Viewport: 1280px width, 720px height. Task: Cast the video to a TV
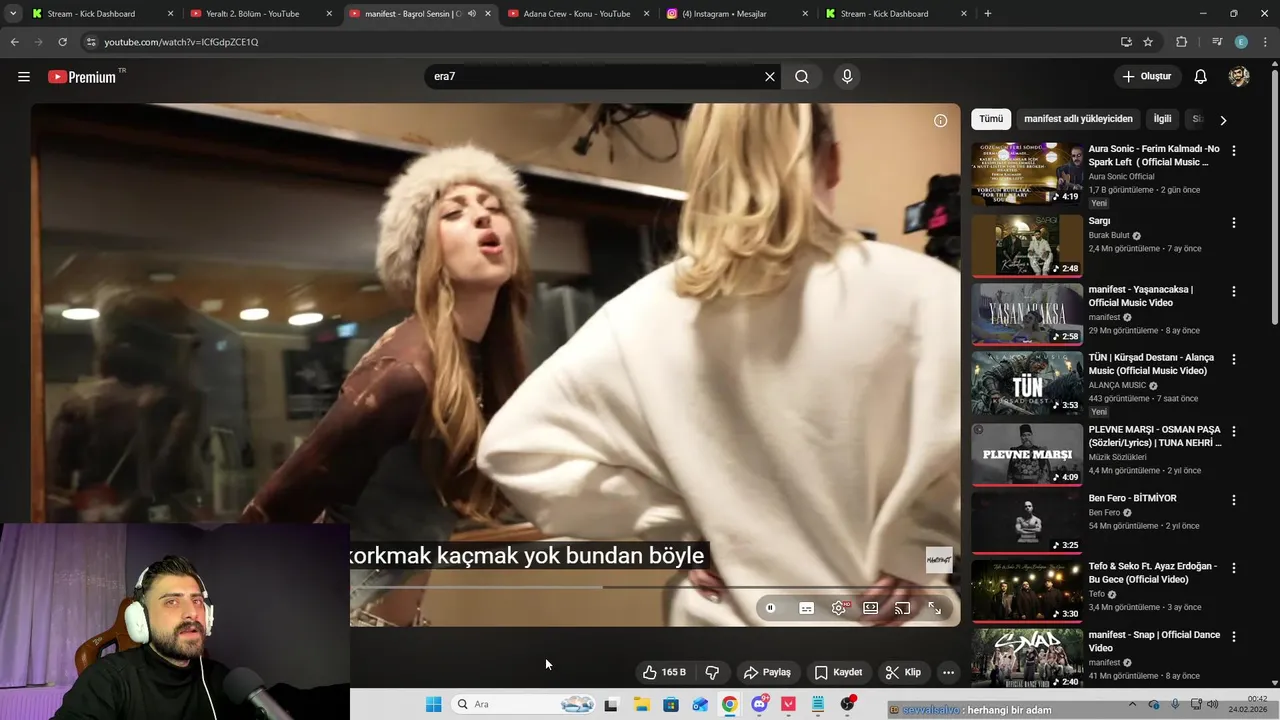pos(903,608)
